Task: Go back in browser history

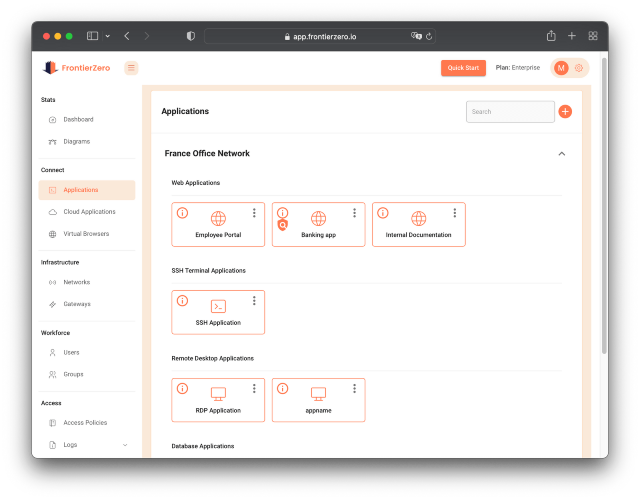Action: [x=127, y=36]
